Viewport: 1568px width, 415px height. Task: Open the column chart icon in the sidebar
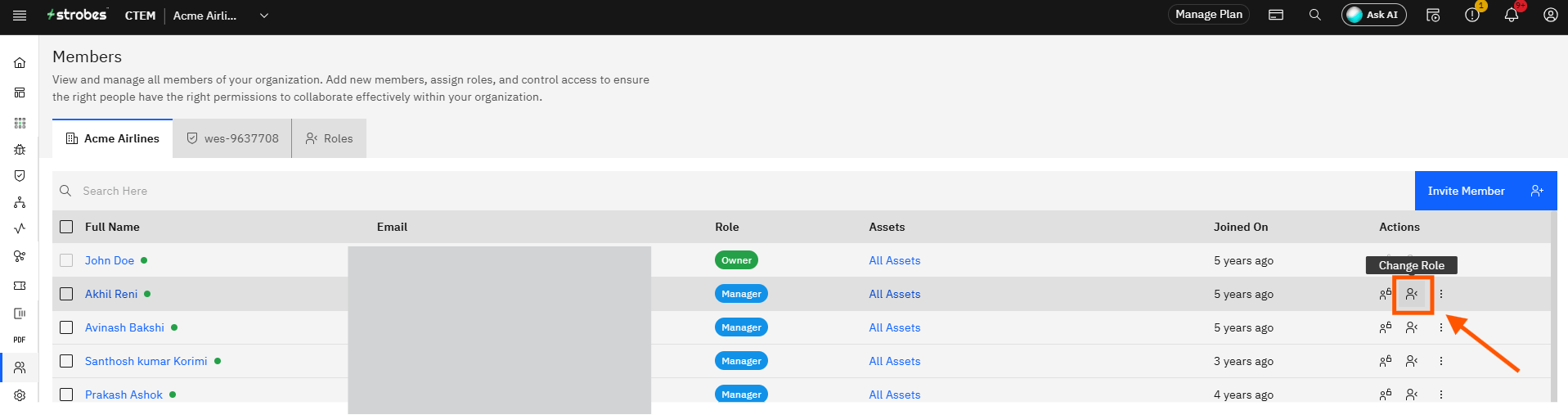click(20, 314)
